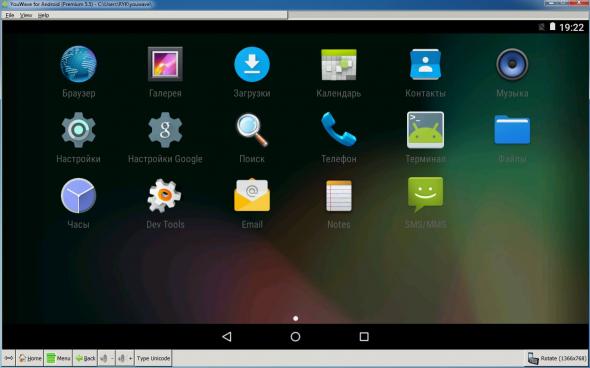
Task: Tap the no-SIM signal icon
Action: [x=541, y=27]
